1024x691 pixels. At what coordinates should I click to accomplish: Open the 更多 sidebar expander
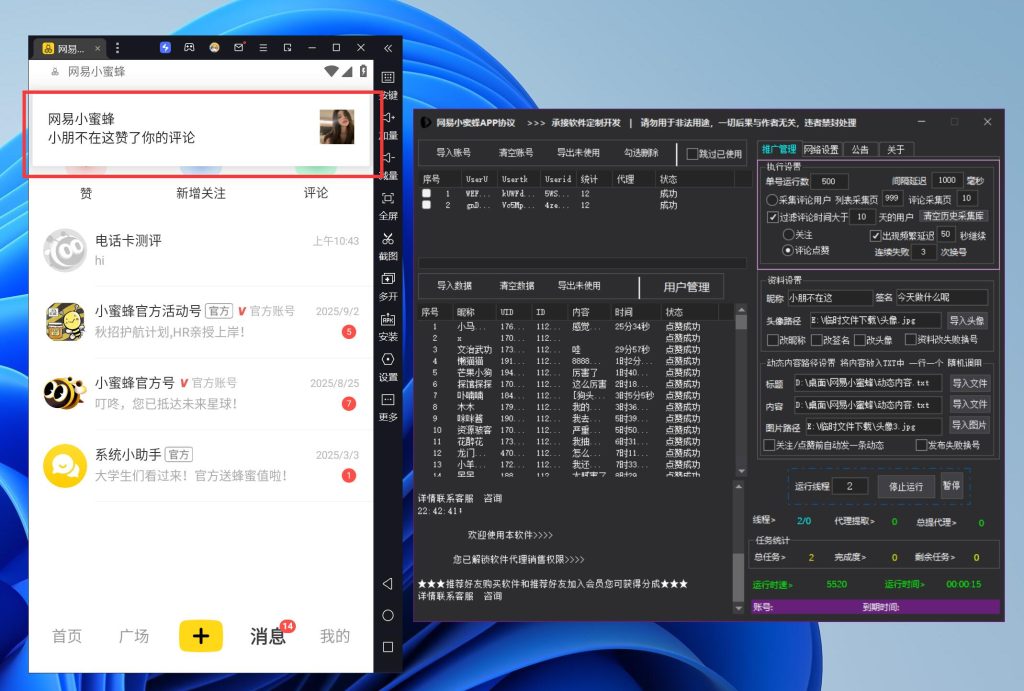pos(388,400)
